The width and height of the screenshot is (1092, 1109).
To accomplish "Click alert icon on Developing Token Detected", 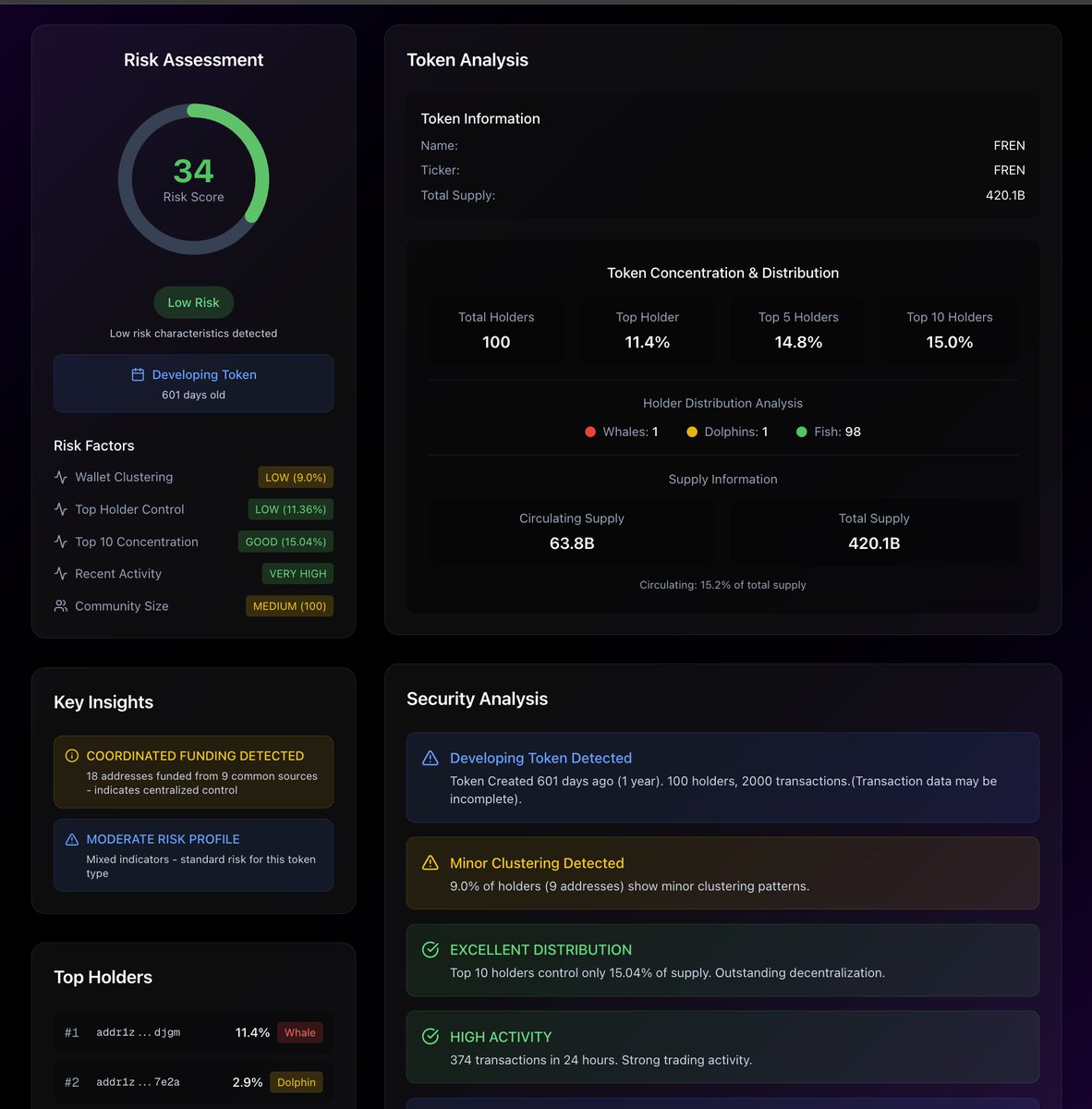I will (430, 757).
